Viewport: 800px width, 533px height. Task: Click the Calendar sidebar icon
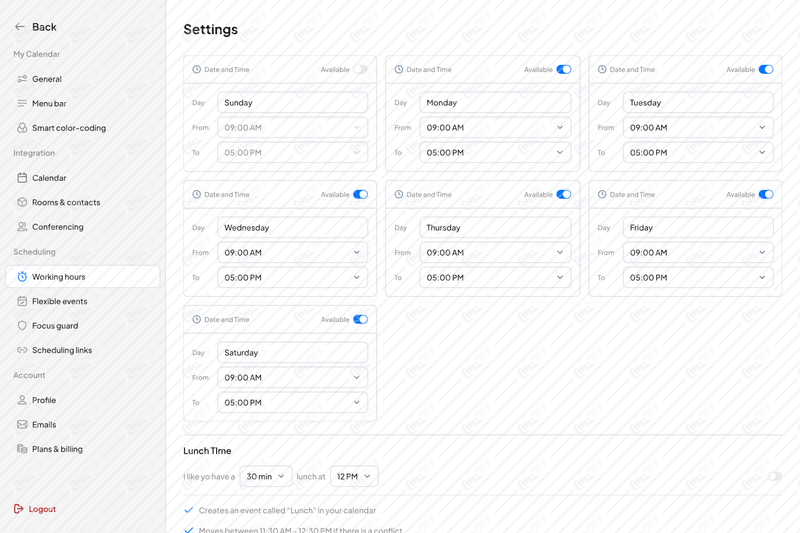pyautogui.click(x=22, y=178)
